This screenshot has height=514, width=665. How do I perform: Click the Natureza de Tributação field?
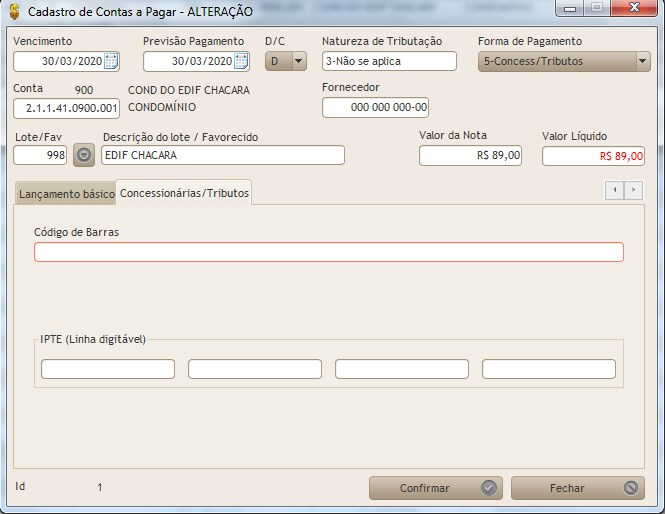(x=389, y=61)
